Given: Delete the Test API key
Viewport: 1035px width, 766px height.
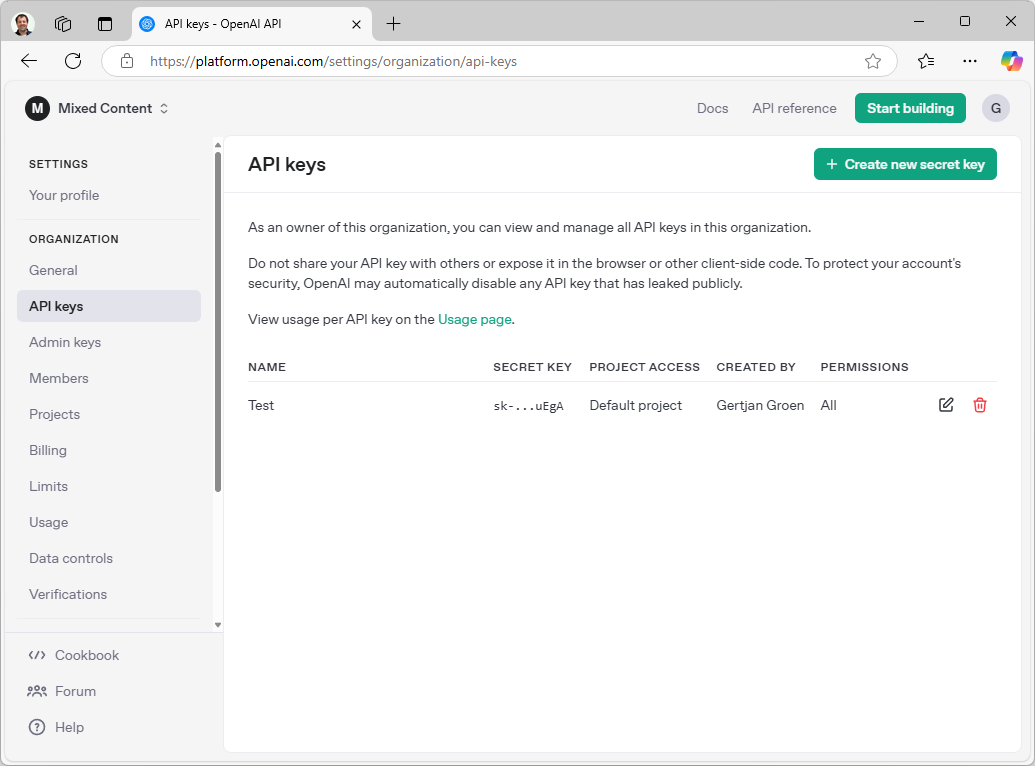Looking at the screenshot, I should [x=980, y=405].
